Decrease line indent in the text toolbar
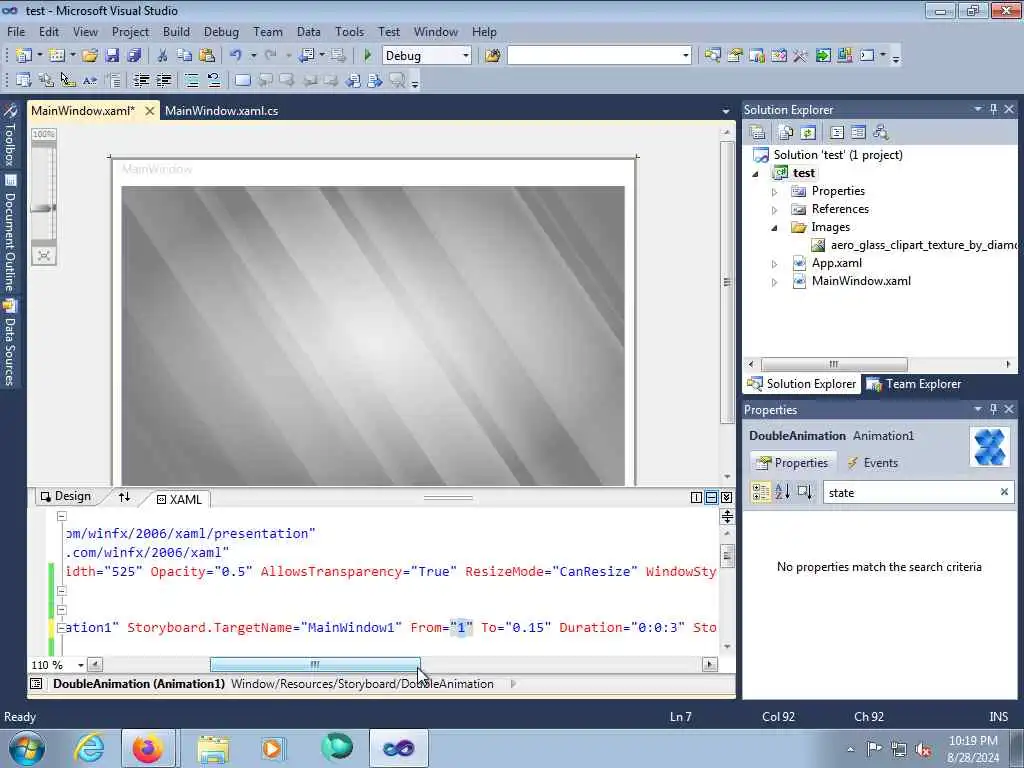The width and height of the screenshot is (1024, 768). pyautogui.click(x=141, y=80)
